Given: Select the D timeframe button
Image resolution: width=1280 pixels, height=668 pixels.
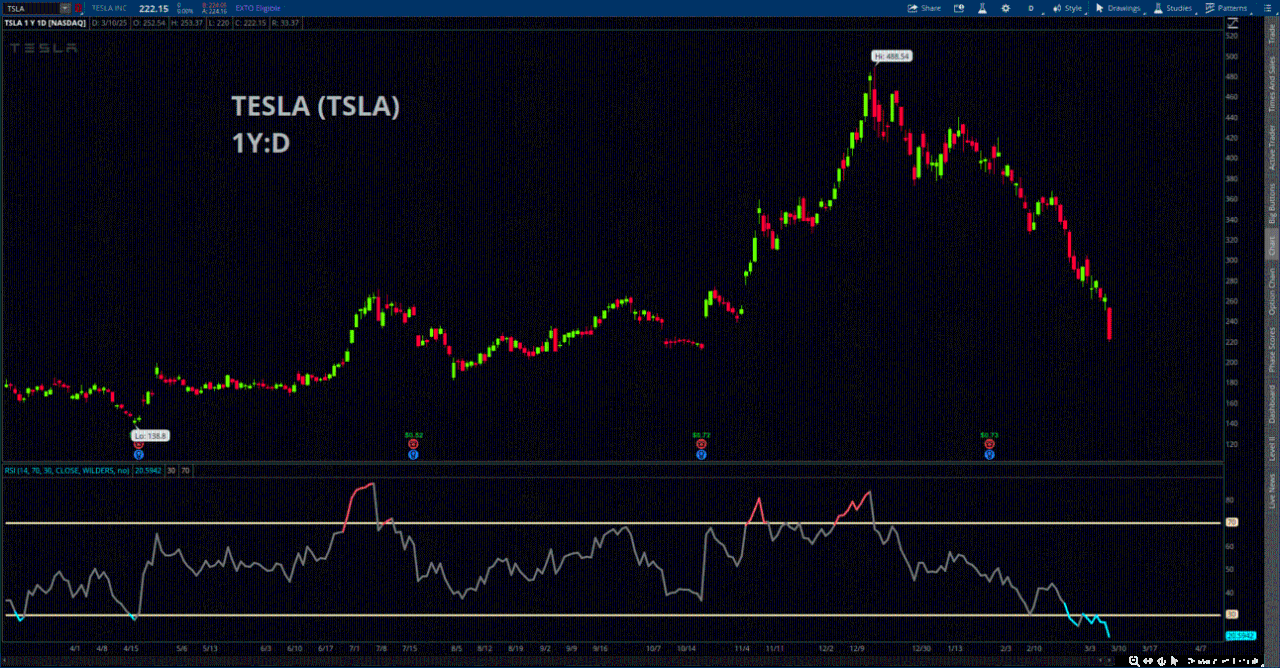Looking at the screenshot, I should pyautogui.click(x=1030, y=8).
